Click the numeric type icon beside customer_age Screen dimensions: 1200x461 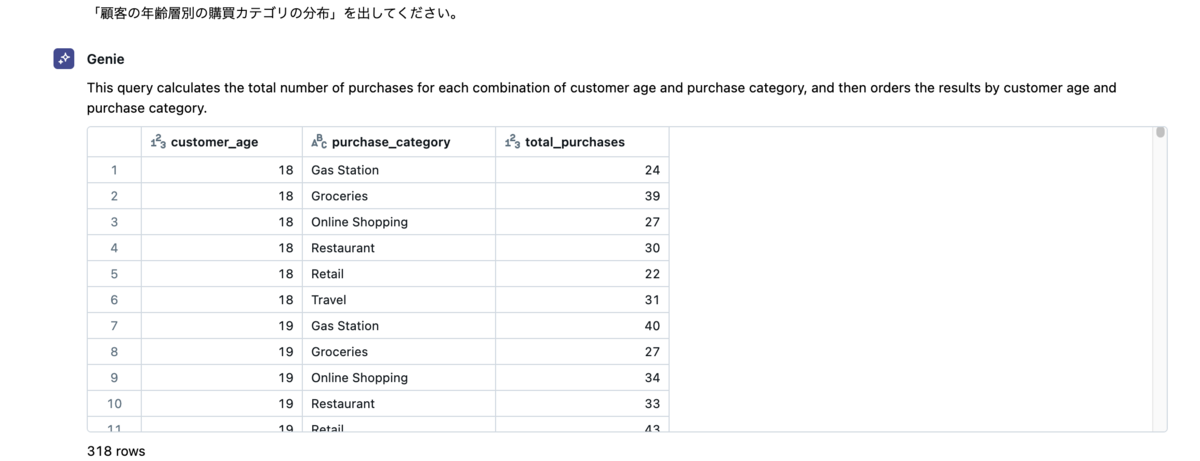pyautogui.click(x=158, y=142)
